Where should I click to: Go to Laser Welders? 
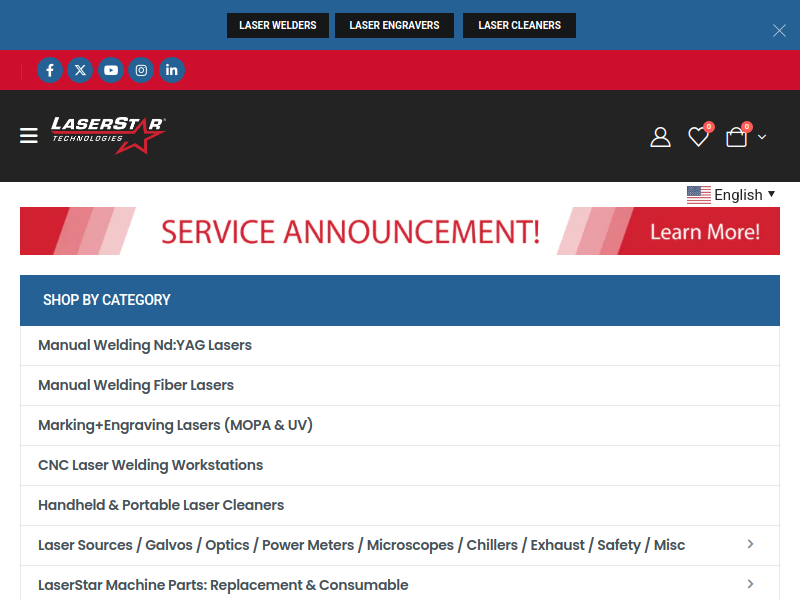pos(278,26)
